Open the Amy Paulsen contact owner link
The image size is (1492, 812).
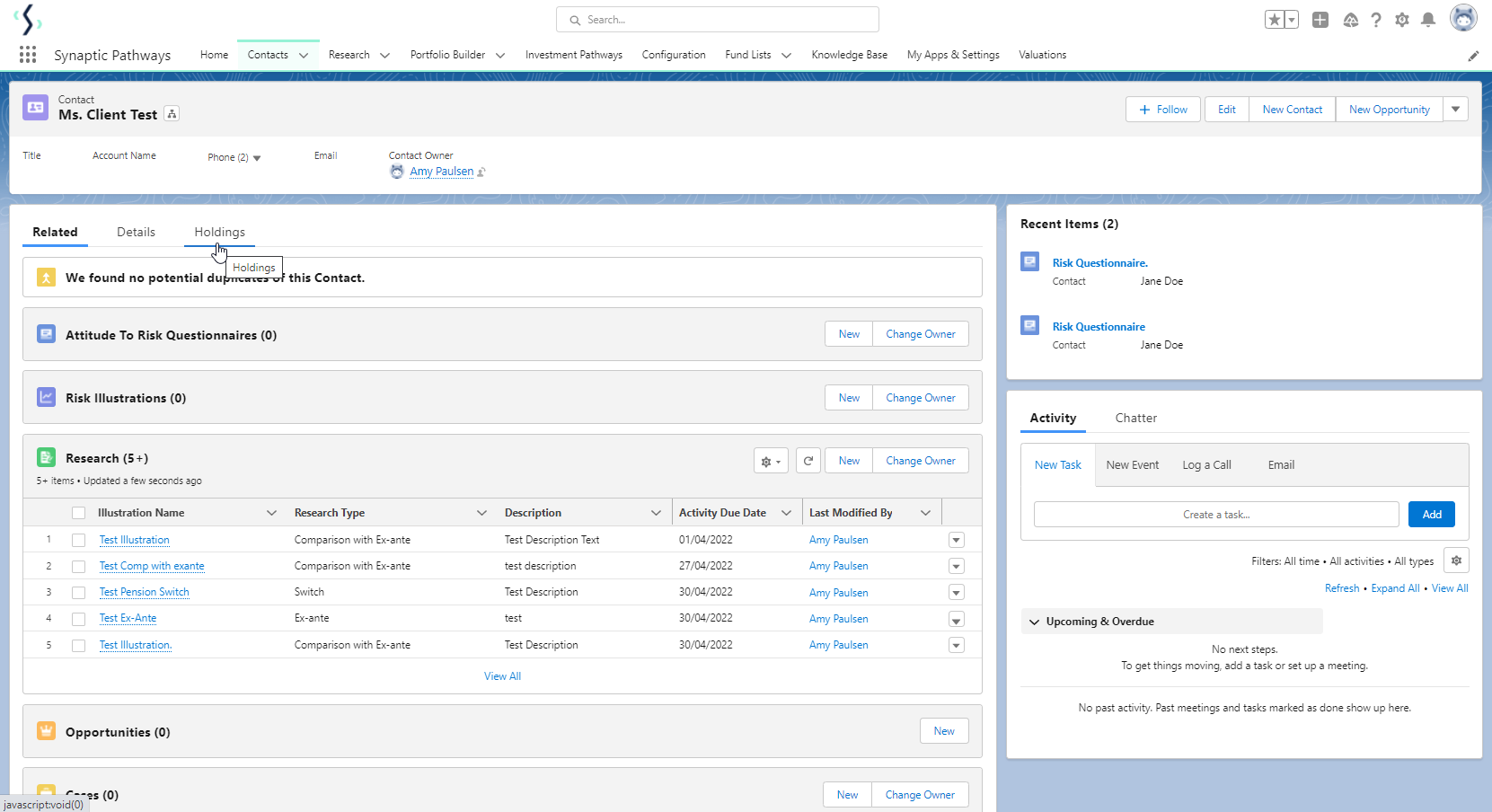[x=441, y=172]
